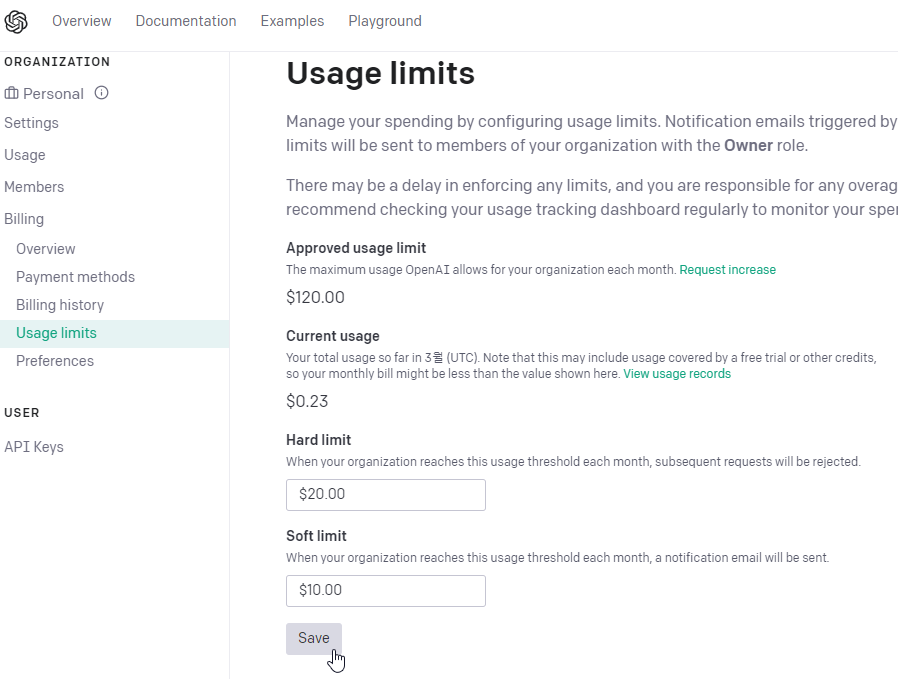
Task: Click the Current usage label
Action: (333, 336)
